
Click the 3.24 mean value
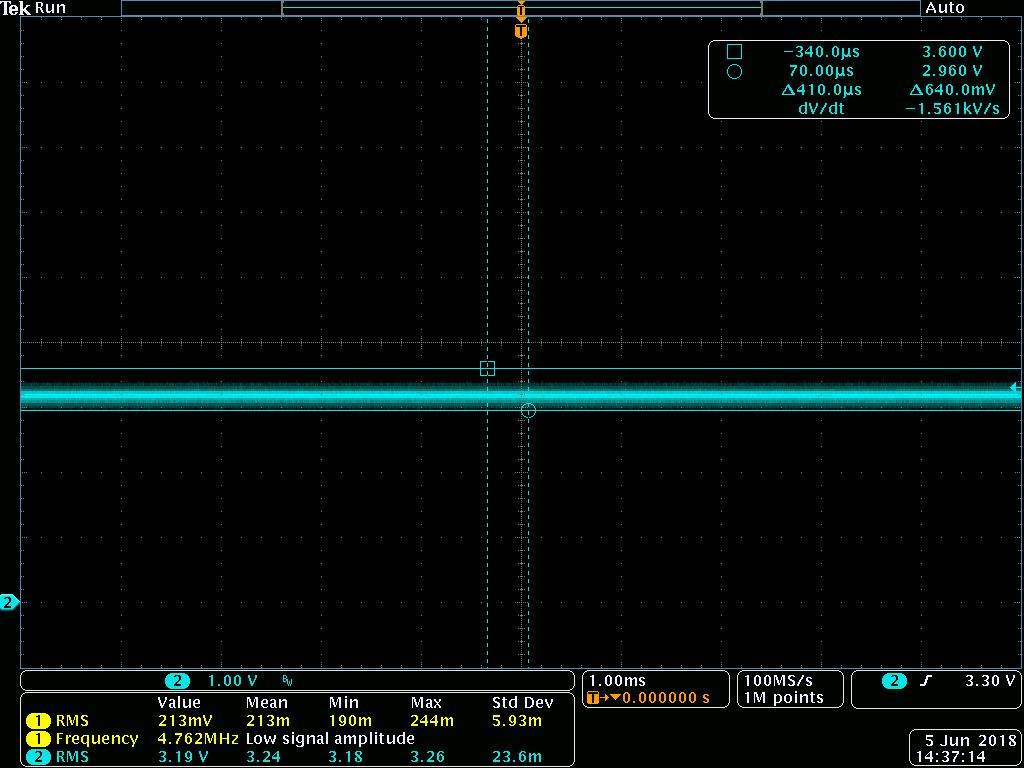[263, 758]
